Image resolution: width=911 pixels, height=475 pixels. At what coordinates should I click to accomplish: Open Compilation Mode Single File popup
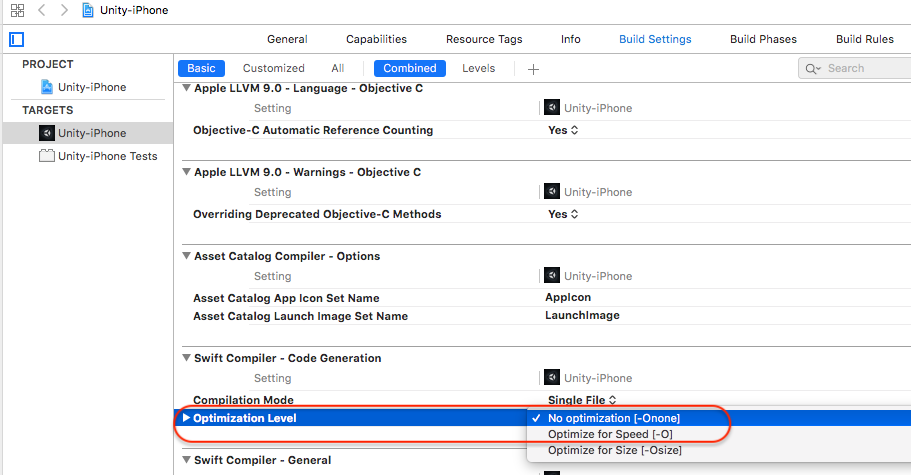[582, 400]
